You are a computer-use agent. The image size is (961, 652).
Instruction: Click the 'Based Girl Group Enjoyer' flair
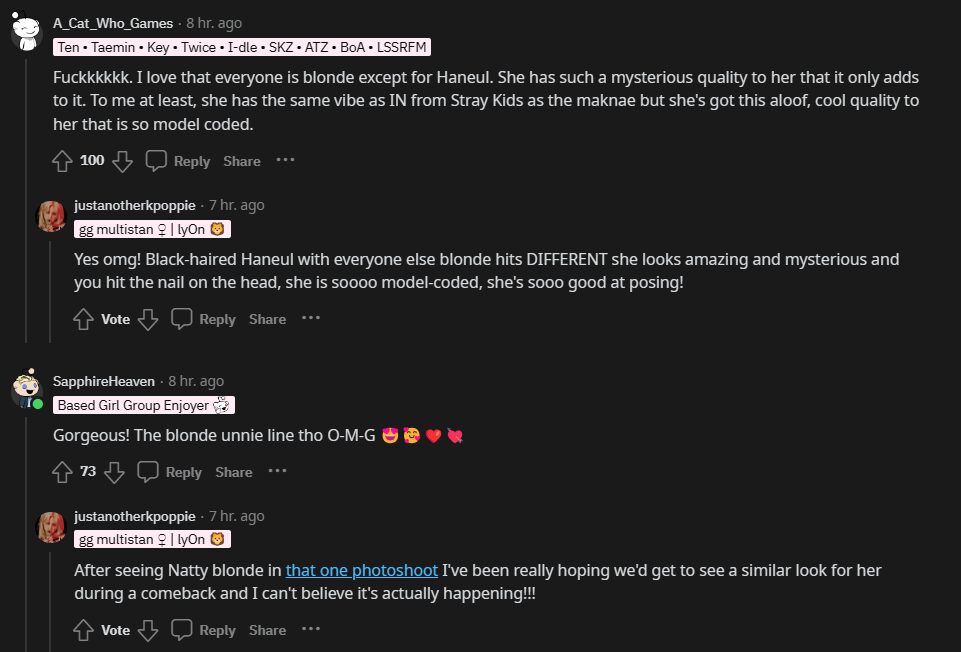(x=144, y=405)
